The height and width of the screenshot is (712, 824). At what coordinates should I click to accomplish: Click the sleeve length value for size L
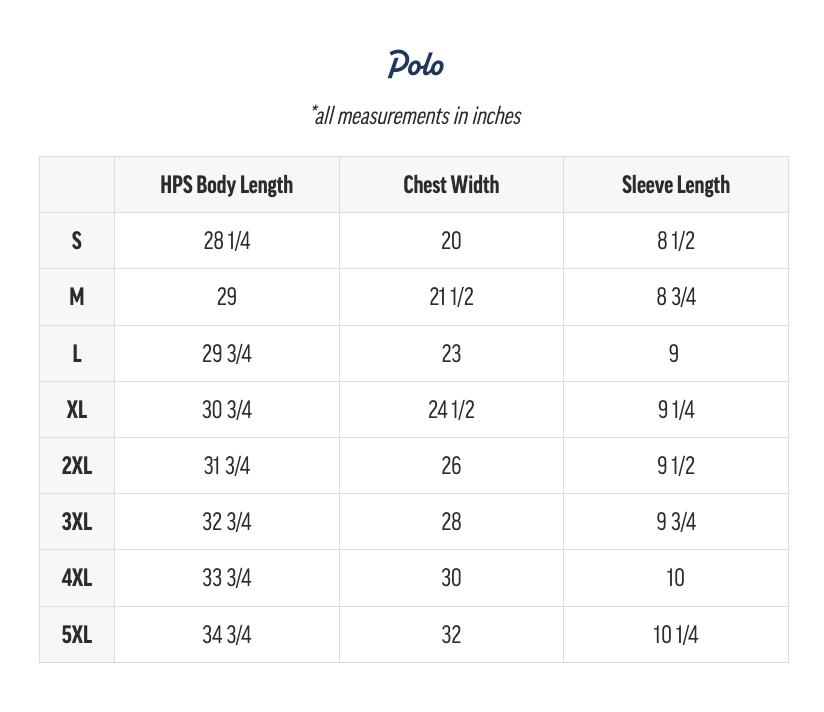(674, 353)
